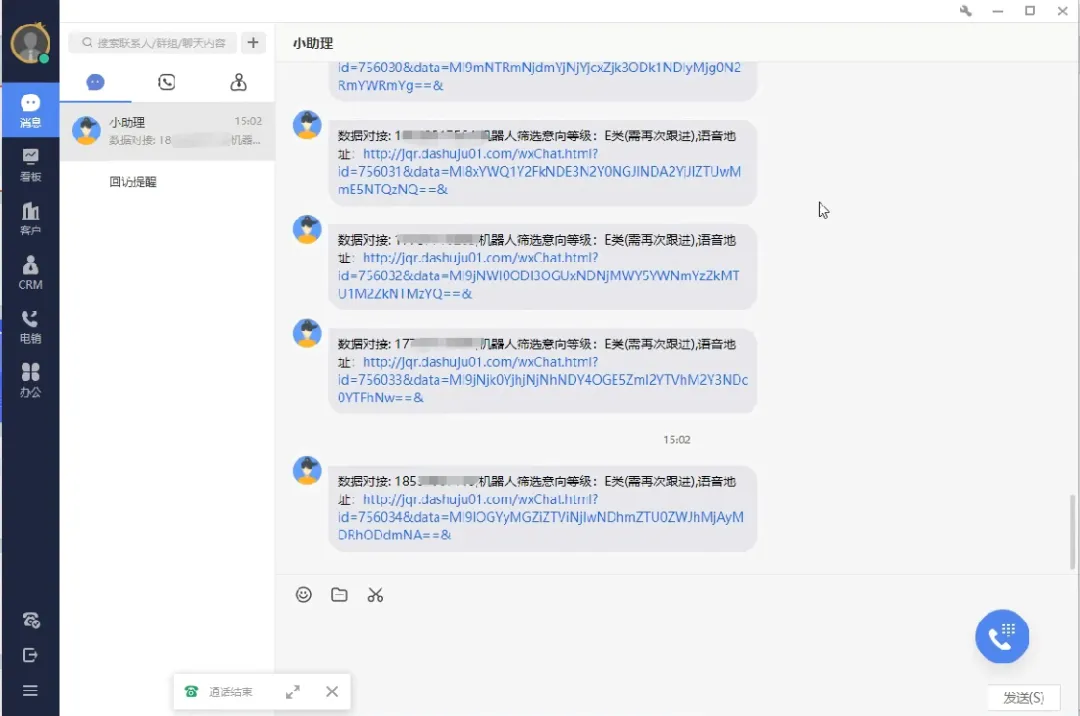
Task: Expand options with the plus button near search
Action: tap(252, 43)
